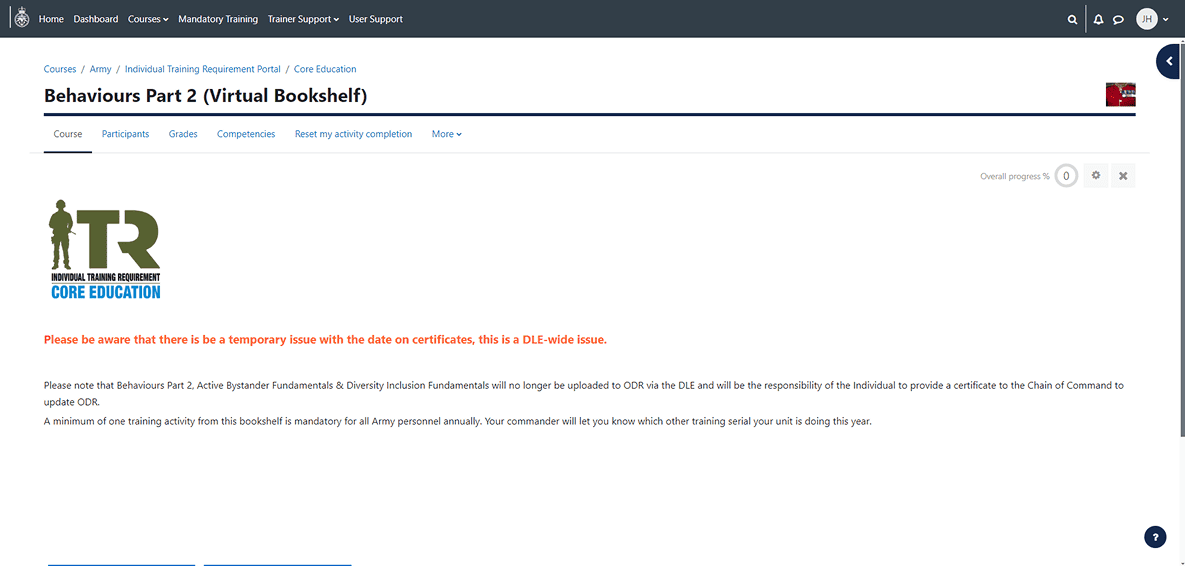The height and width of the screenshot is (566, 1185).
Task: Expand the More tab dropdown
Action: tap(446, 134)
